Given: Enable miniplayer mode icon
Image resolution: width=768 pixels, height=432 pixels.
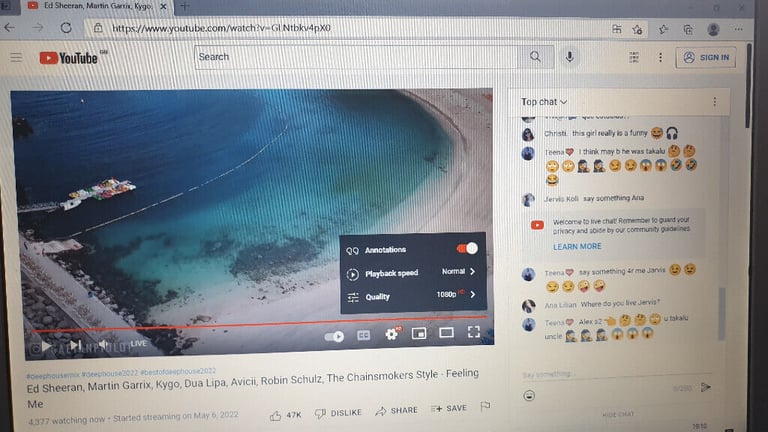Looking at the screenshot, I should click(x=419, y=334).
